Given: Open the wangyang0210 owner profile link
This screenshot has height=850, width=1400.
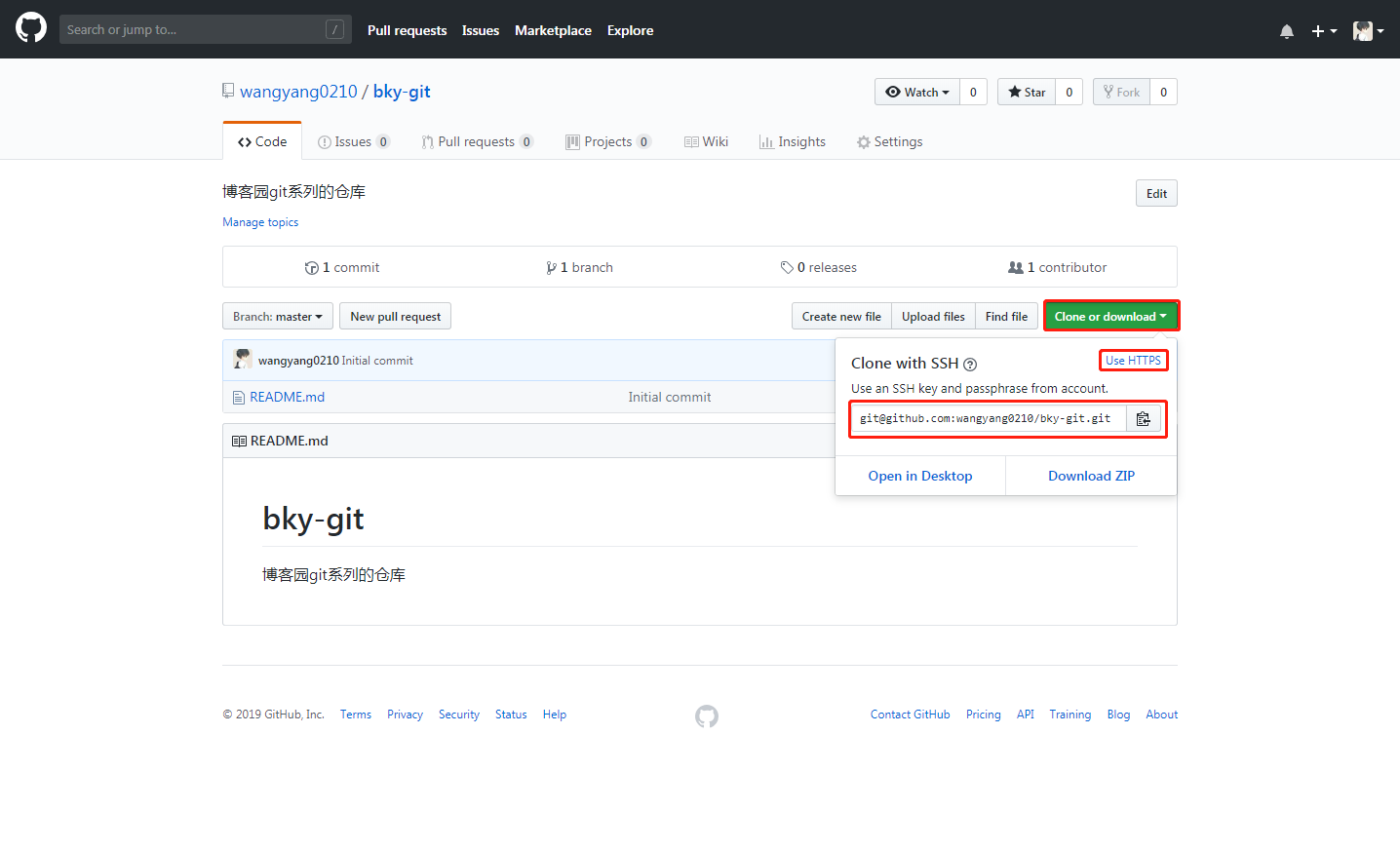Looking at the screenshot, I should point(298,92).
